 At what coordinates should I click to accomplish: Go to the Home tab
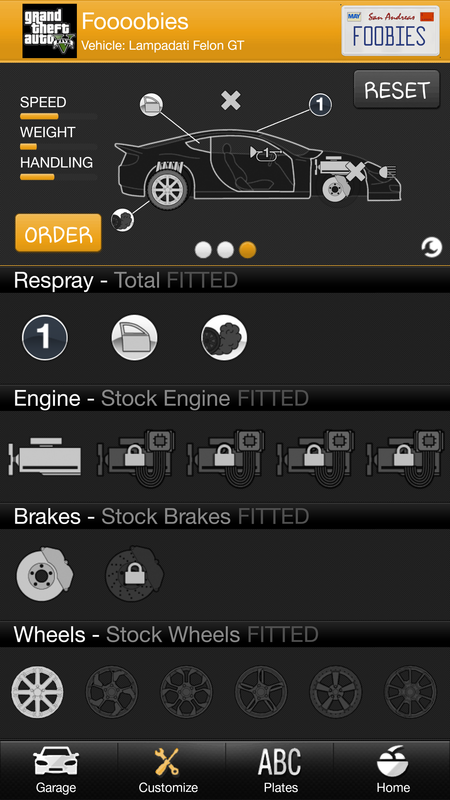[393, 770]
